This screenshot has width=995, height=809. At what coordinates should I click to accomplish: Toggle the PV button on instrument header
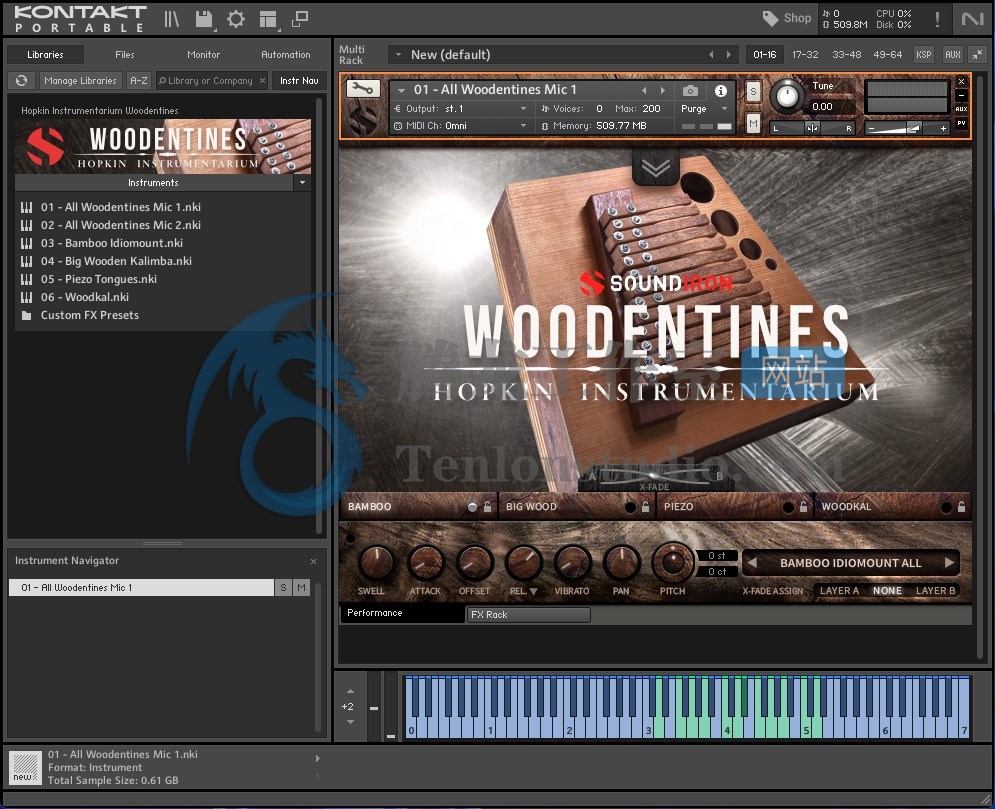(961, 123)
